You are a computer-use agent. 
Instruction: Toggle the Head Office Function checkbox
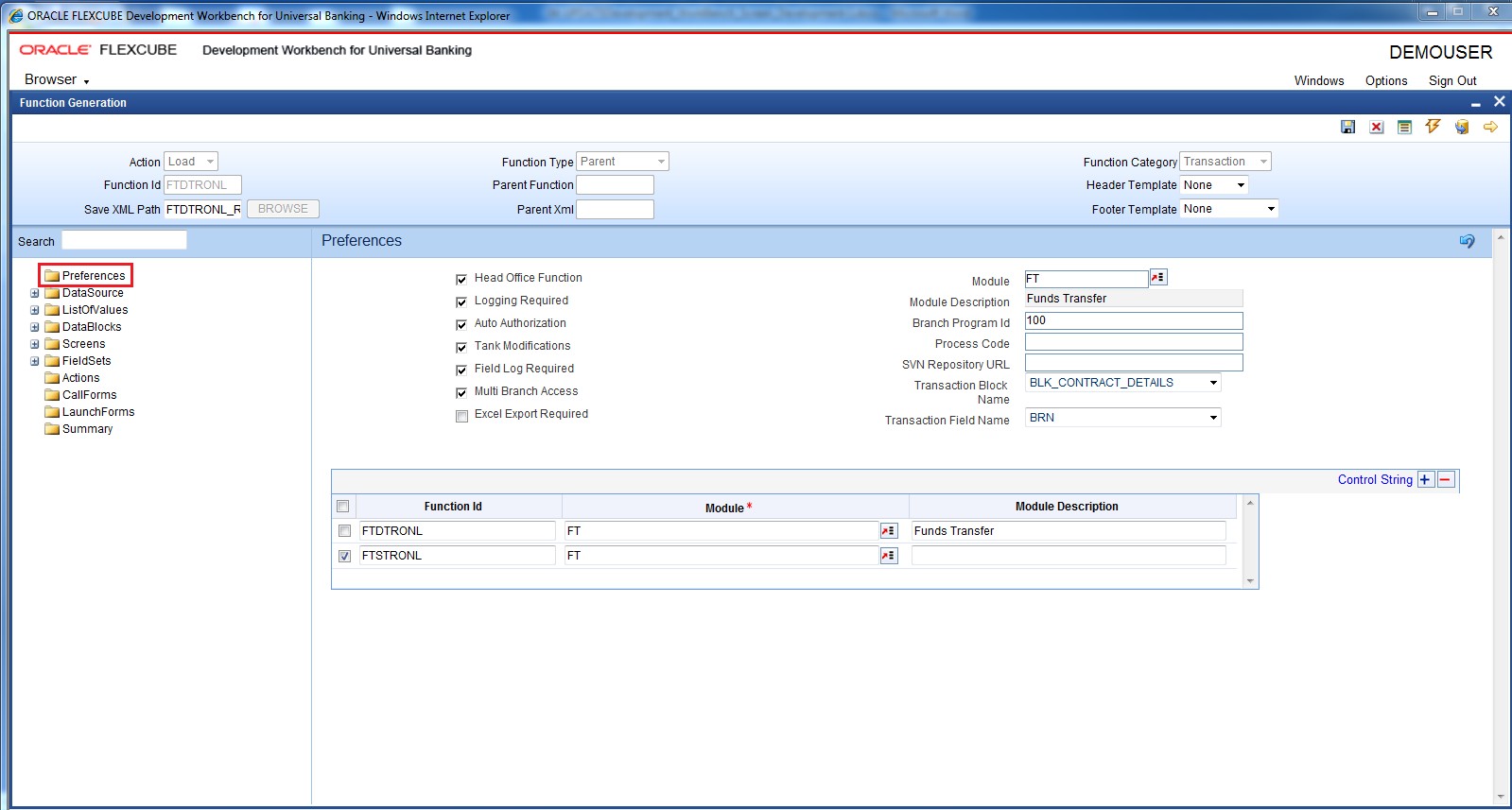(x=461, y=279)
